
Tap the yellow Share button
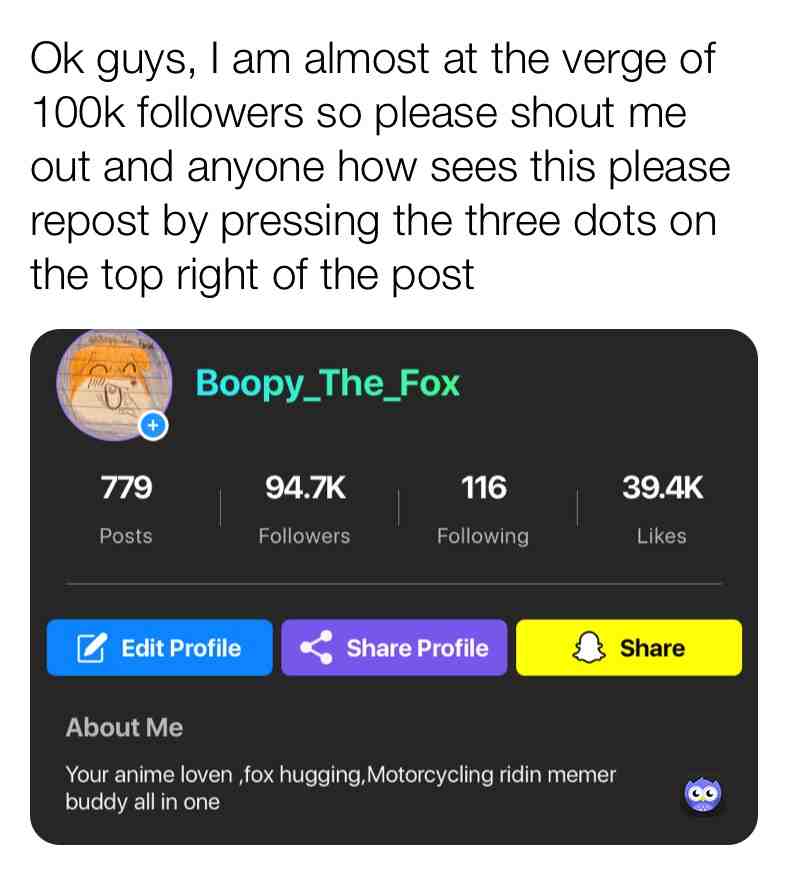point(629,648)
